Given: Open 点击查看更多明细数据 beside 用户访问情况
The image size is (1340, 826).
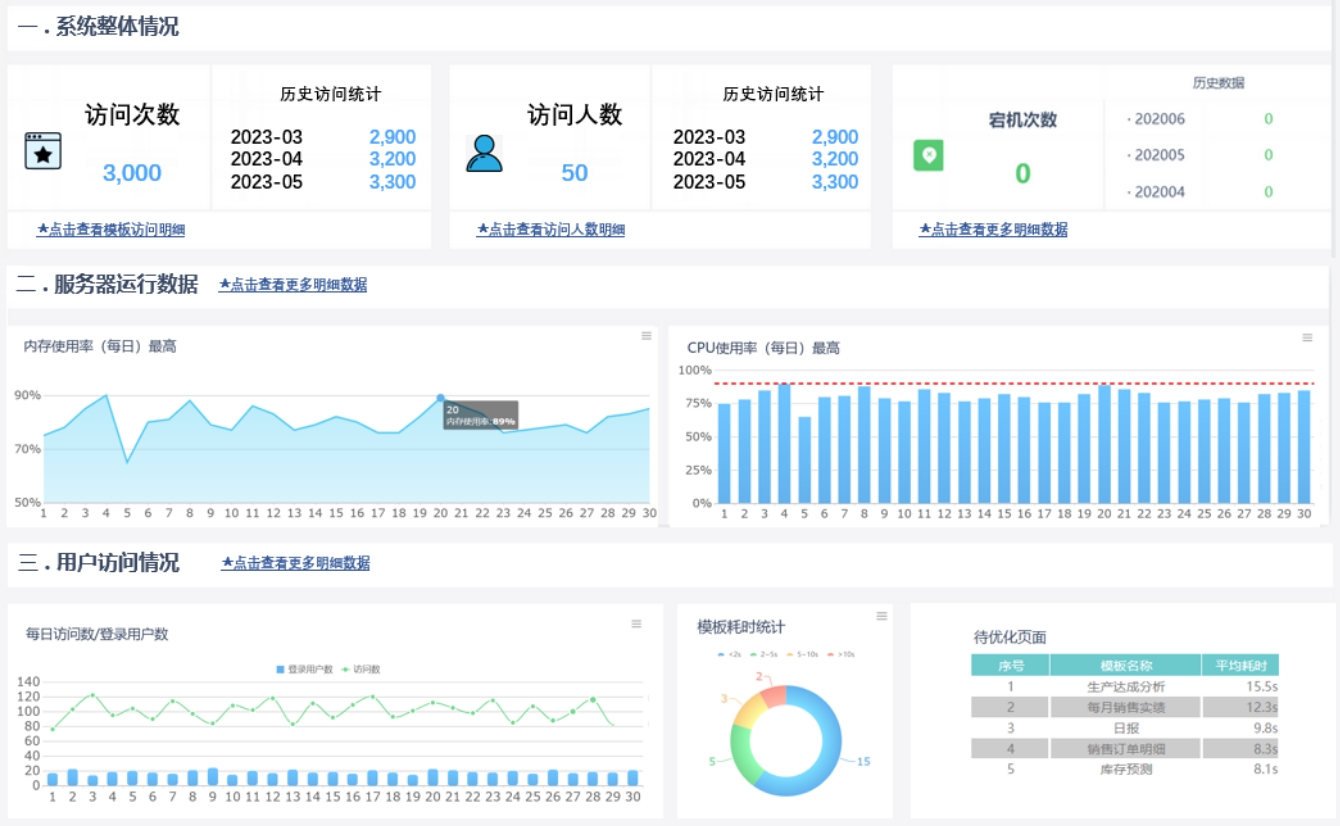Looking at the screenshot, I should pos(294,562).
